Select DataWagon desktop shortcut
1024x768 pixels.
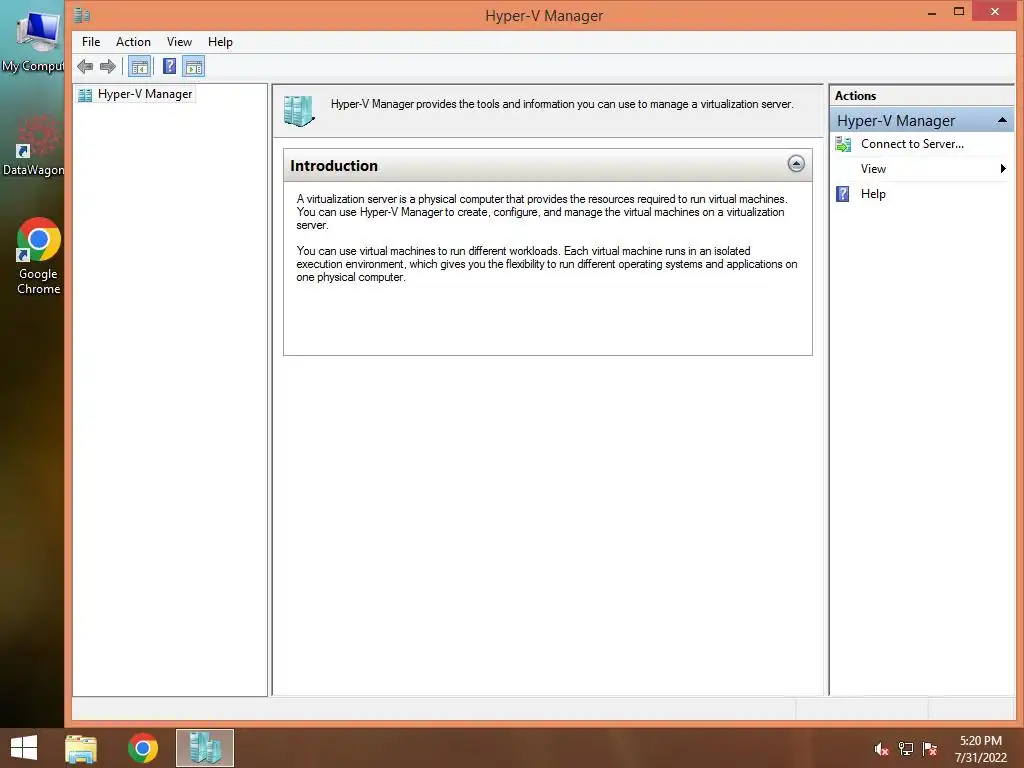tap(34, 145)
